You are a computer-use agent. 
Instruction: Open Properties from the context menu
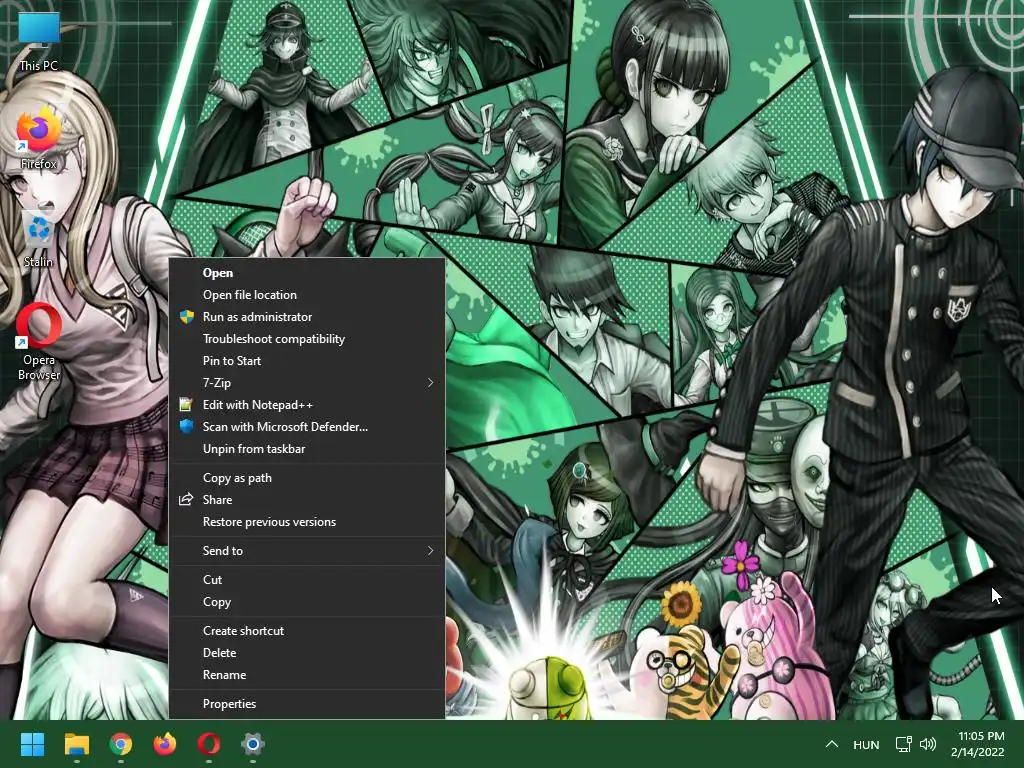(307, 704)
